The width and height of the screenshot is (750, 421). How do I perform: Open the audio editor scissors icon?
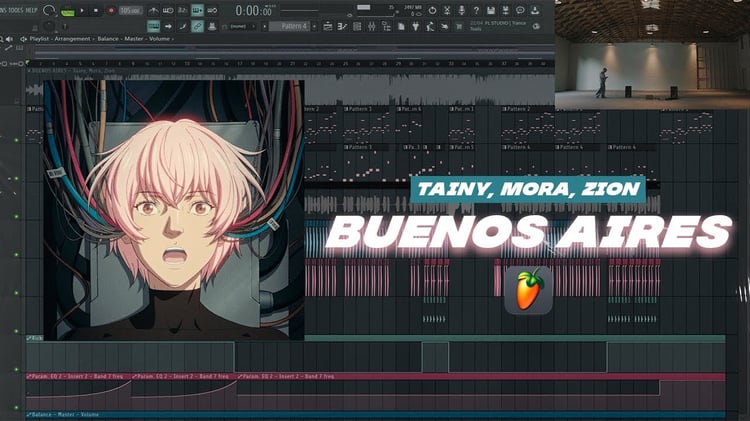click(447, 10)
